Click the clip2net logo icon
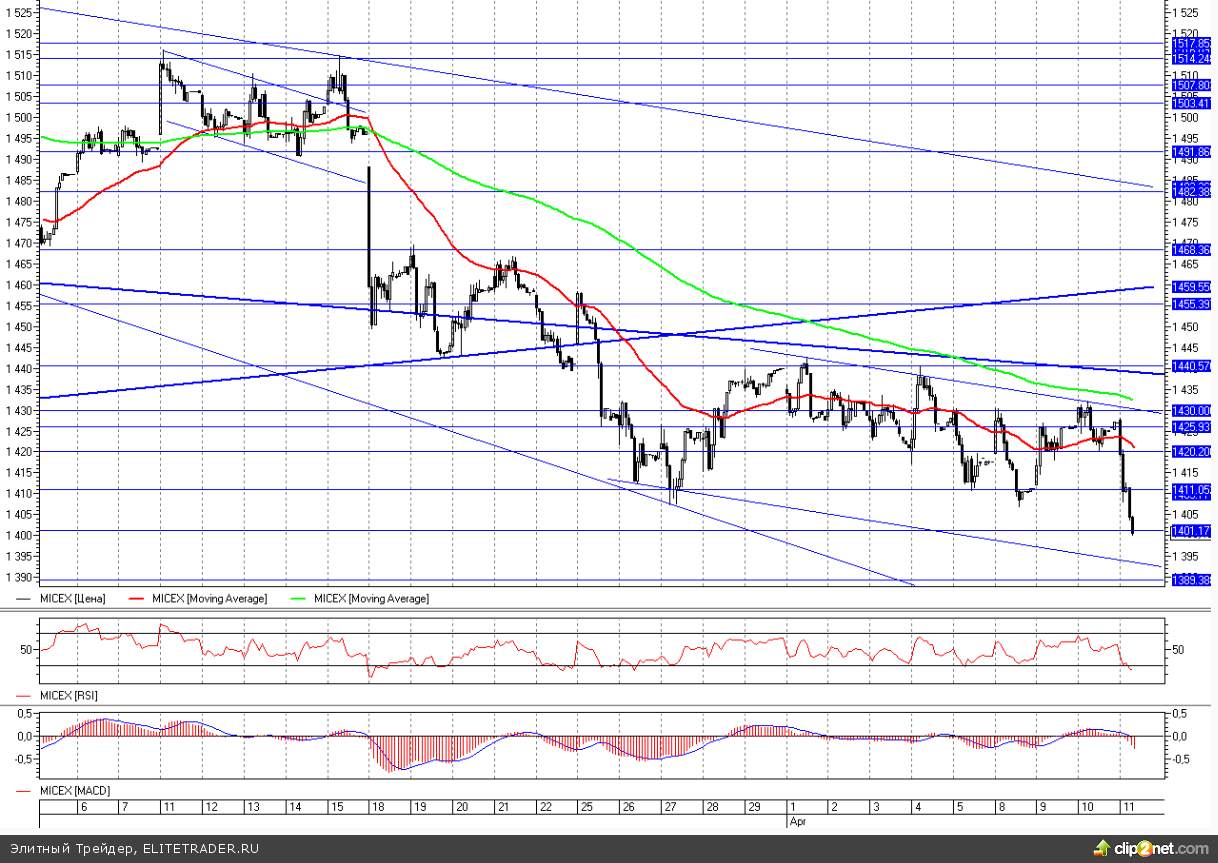1218x863 pixels. [1102, 849]
